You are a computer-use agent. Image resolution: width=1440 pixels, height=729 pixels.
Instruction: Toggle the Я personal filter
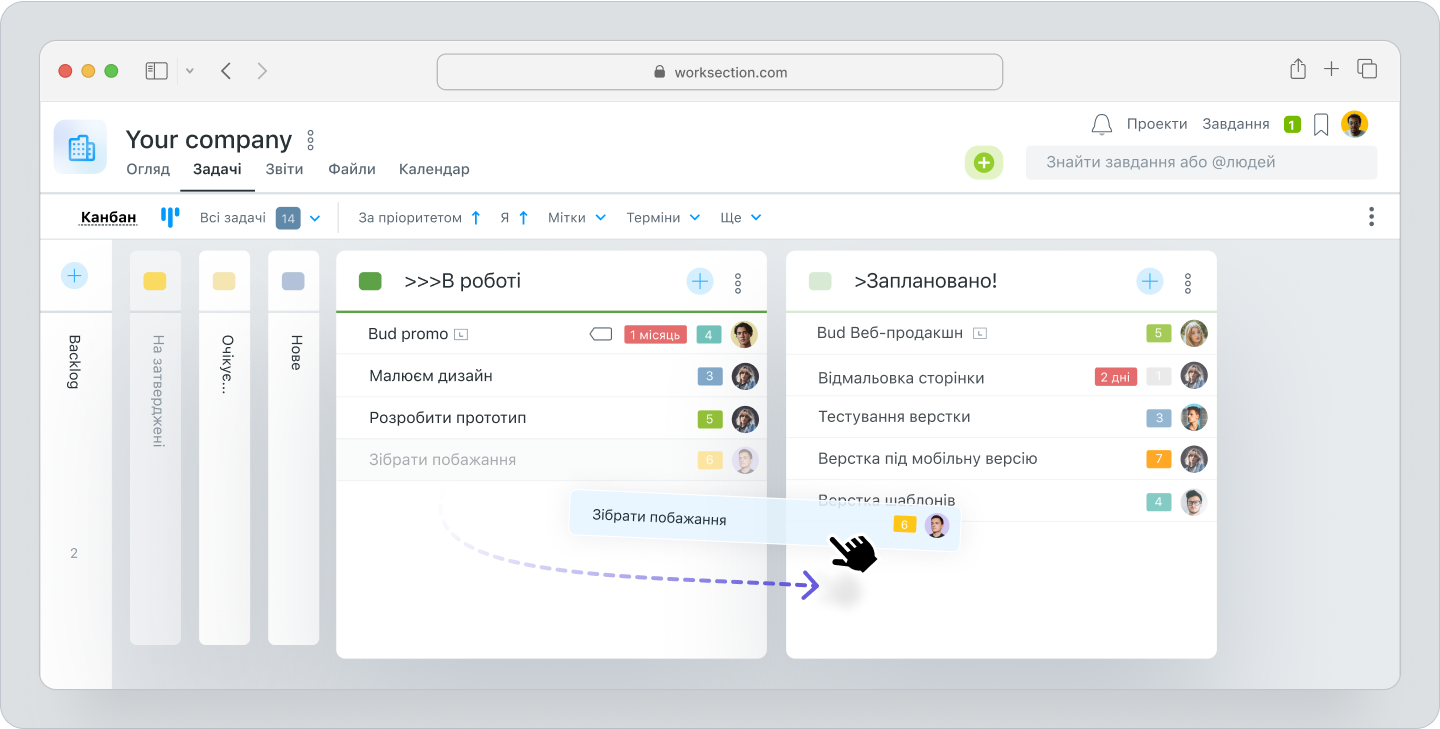[514, 217]
